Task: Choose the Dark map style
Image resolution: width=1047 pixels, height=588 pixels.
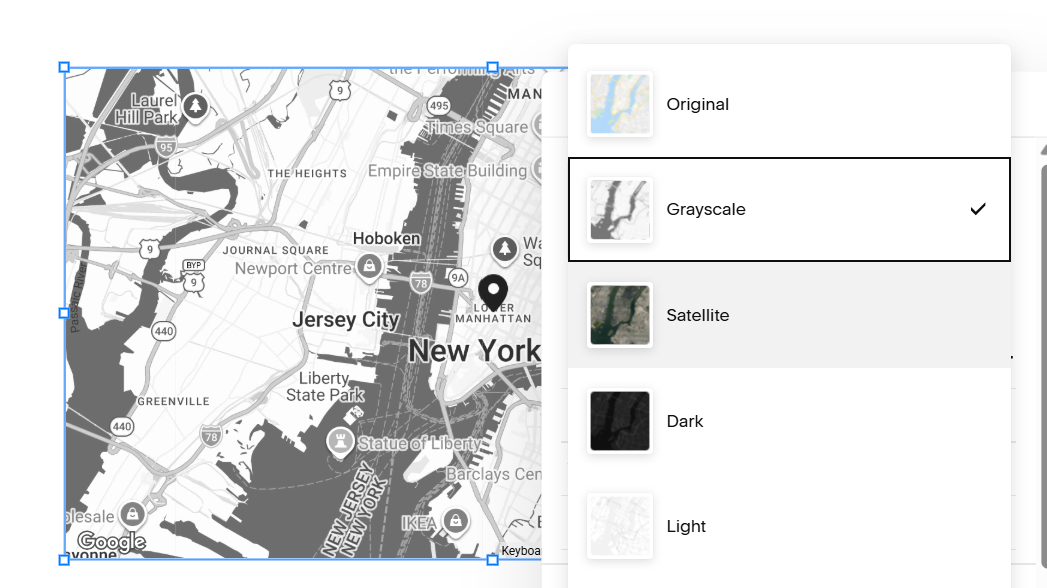Action: 789,421
